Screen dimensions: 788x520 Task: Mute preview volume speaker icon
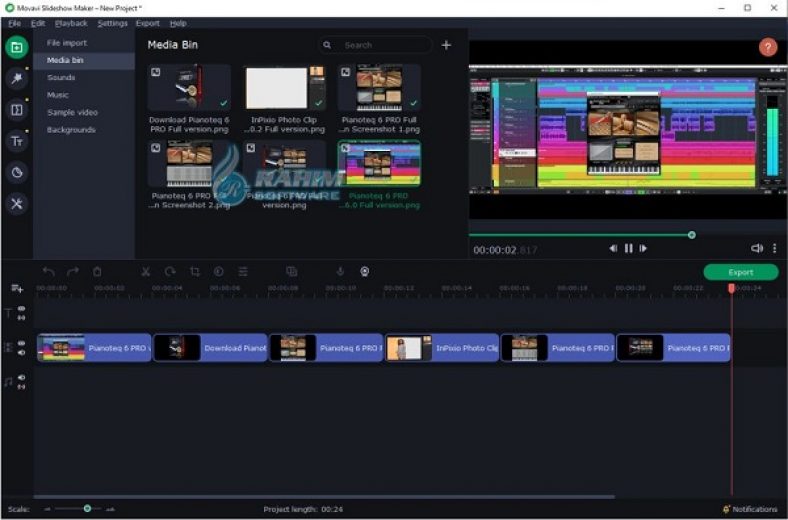click(757, 248)
